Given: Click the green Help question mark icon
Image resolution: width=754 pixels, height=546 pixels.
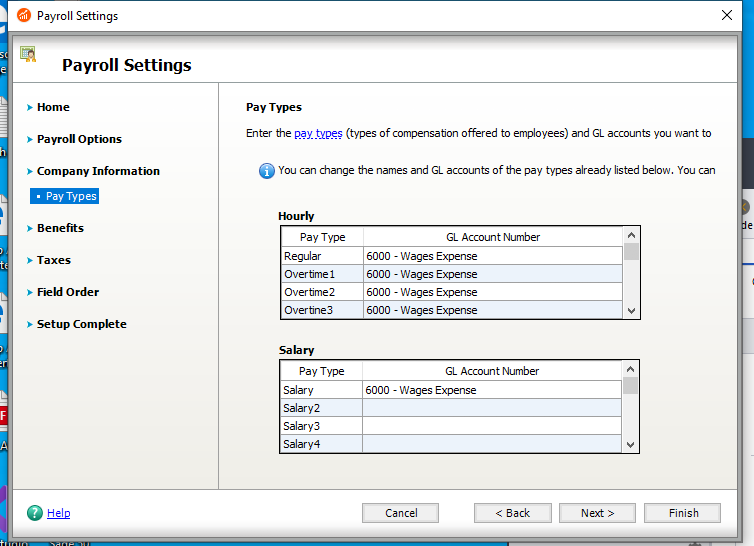Looking at the screenshot, I should (x=35, y=513).
